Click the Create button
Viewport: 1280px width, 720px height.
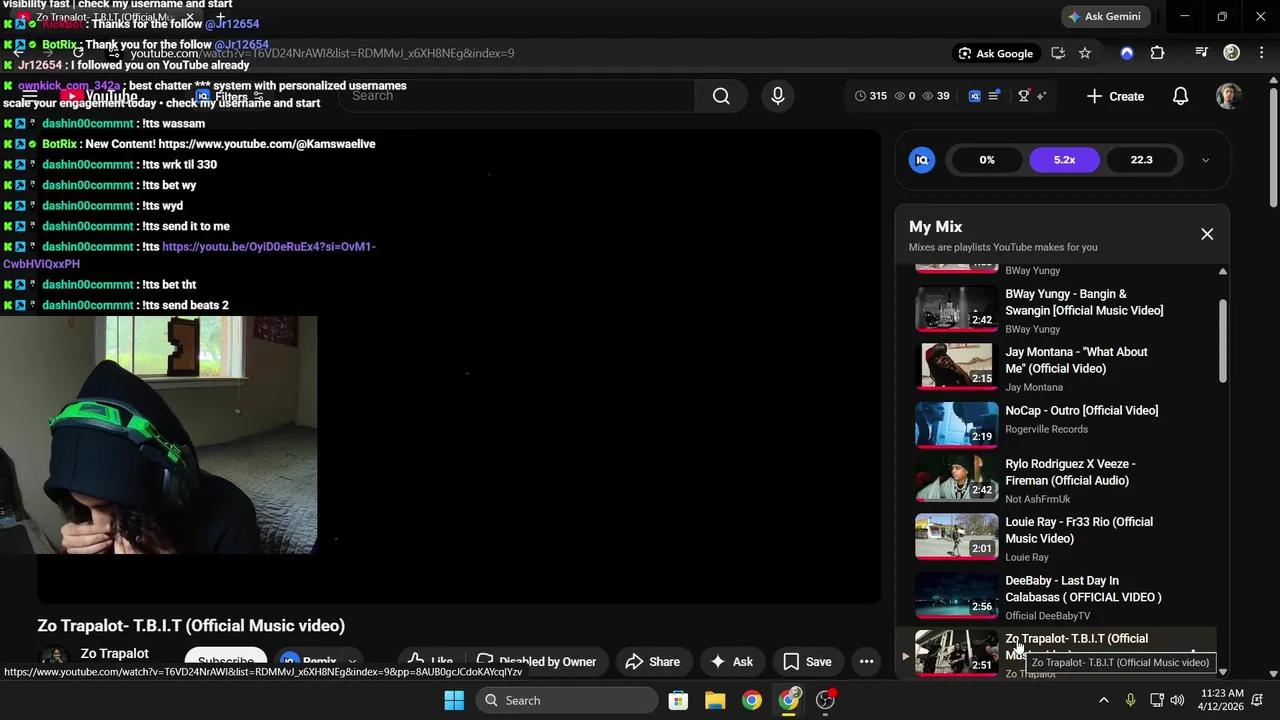click(x=1115, y=96)
